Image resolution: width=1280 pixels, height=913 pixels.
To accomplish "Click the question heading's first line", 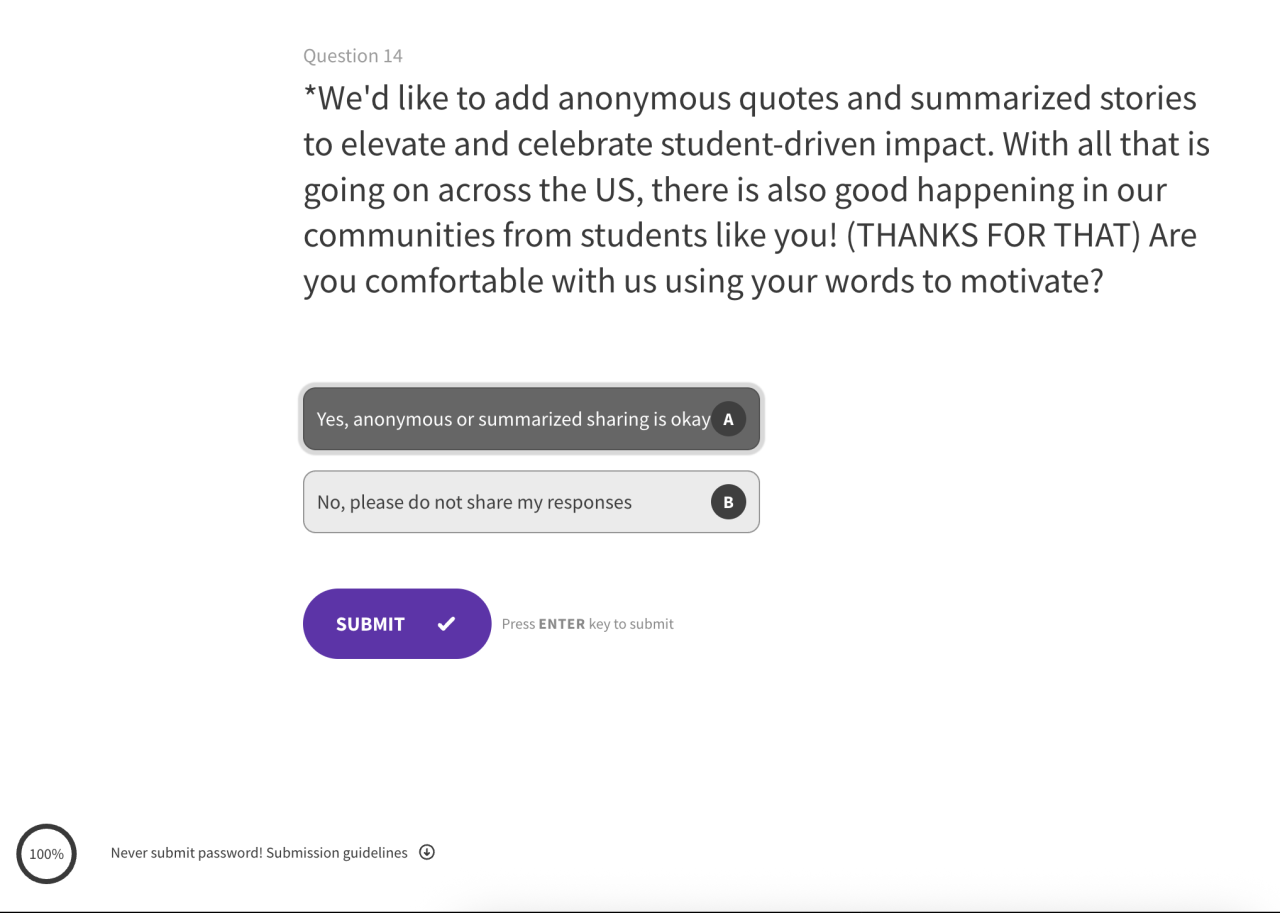I will tap(750, 99).
